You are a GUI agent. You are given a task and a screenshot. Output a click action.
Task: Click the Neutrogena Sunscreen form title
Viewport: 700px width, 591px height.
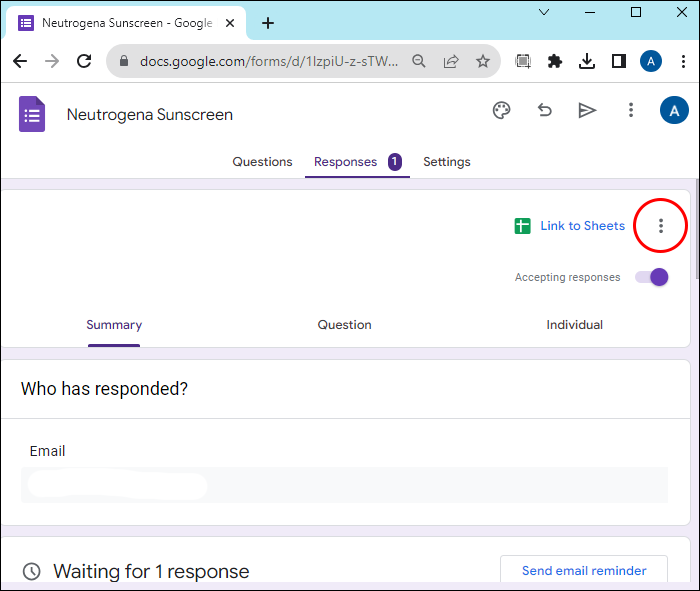tap(150, 115)
